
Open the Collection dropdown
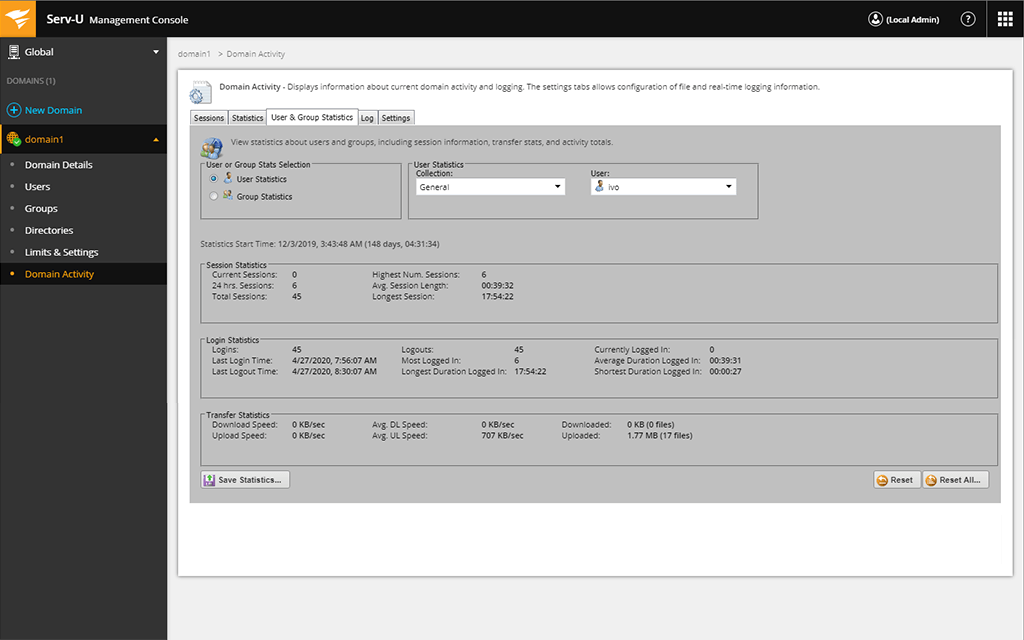click(x=556, y=186)
